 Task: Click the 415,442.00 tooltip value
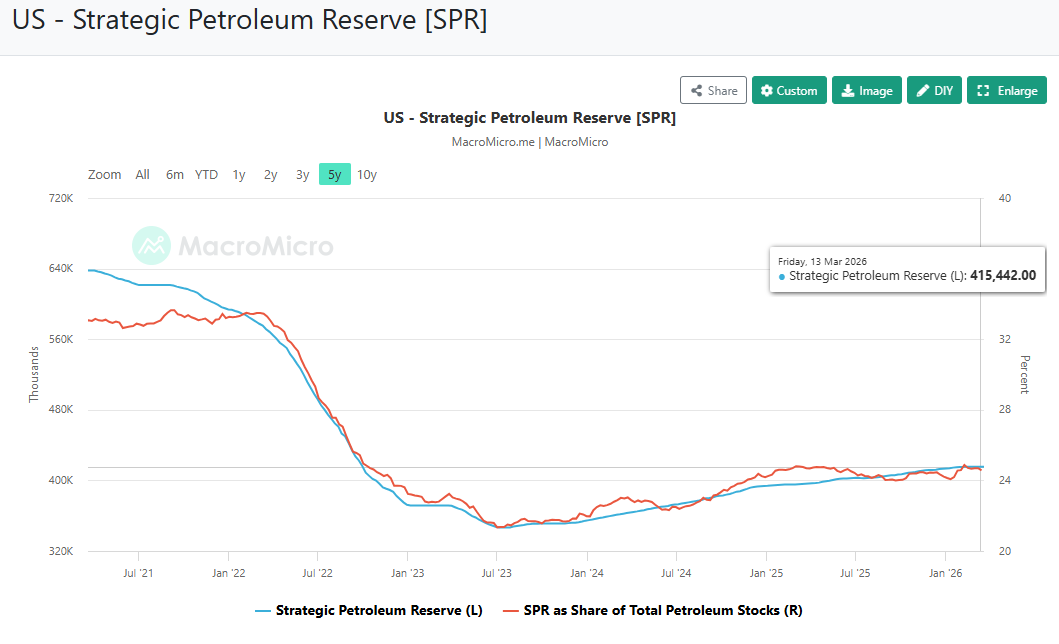click(1003, 275)
